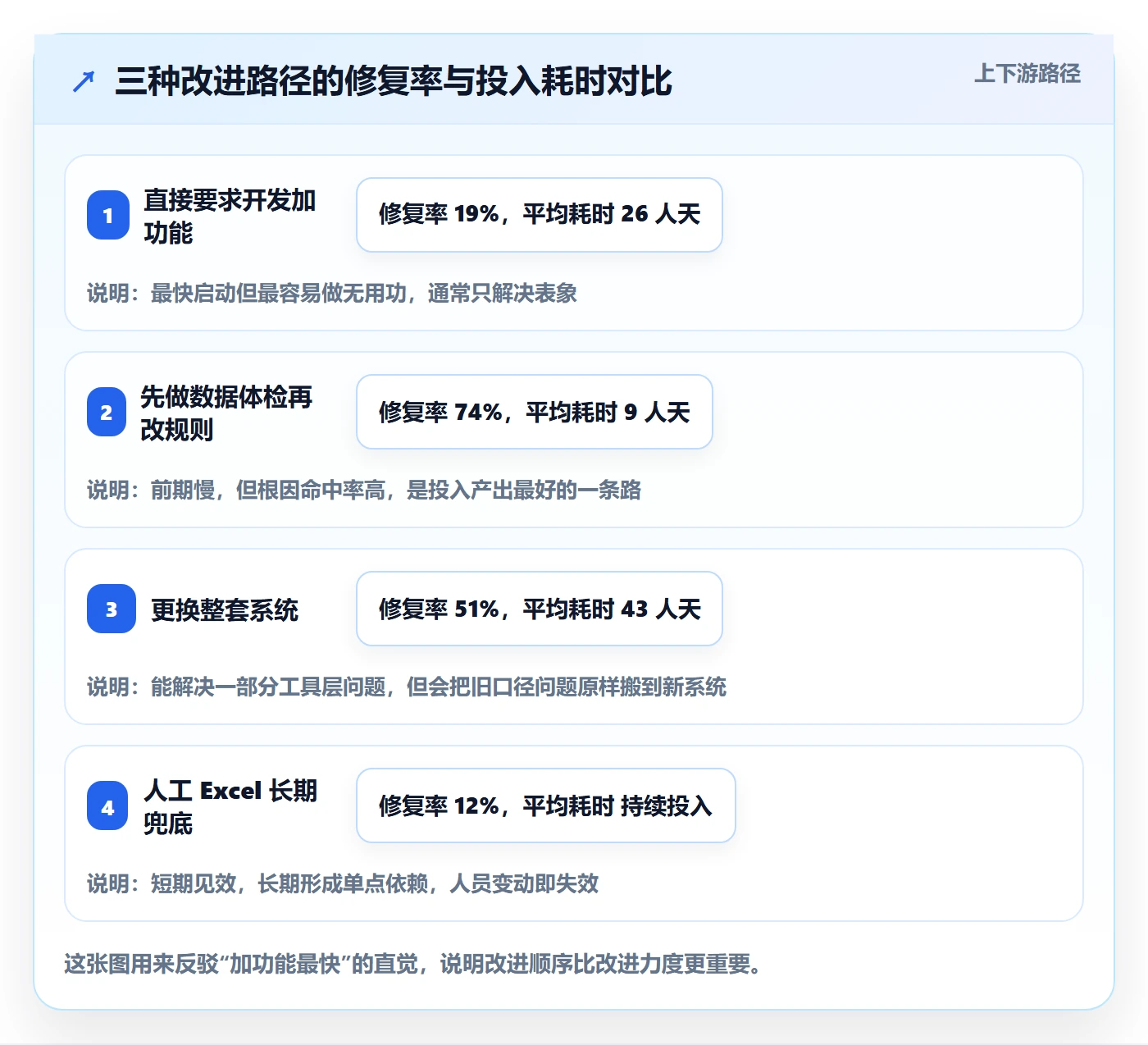Click the 修复率 19%，平均耗时 26 人天 box
This screenshot has height=1045, width=1148.
tap(540, 215)
